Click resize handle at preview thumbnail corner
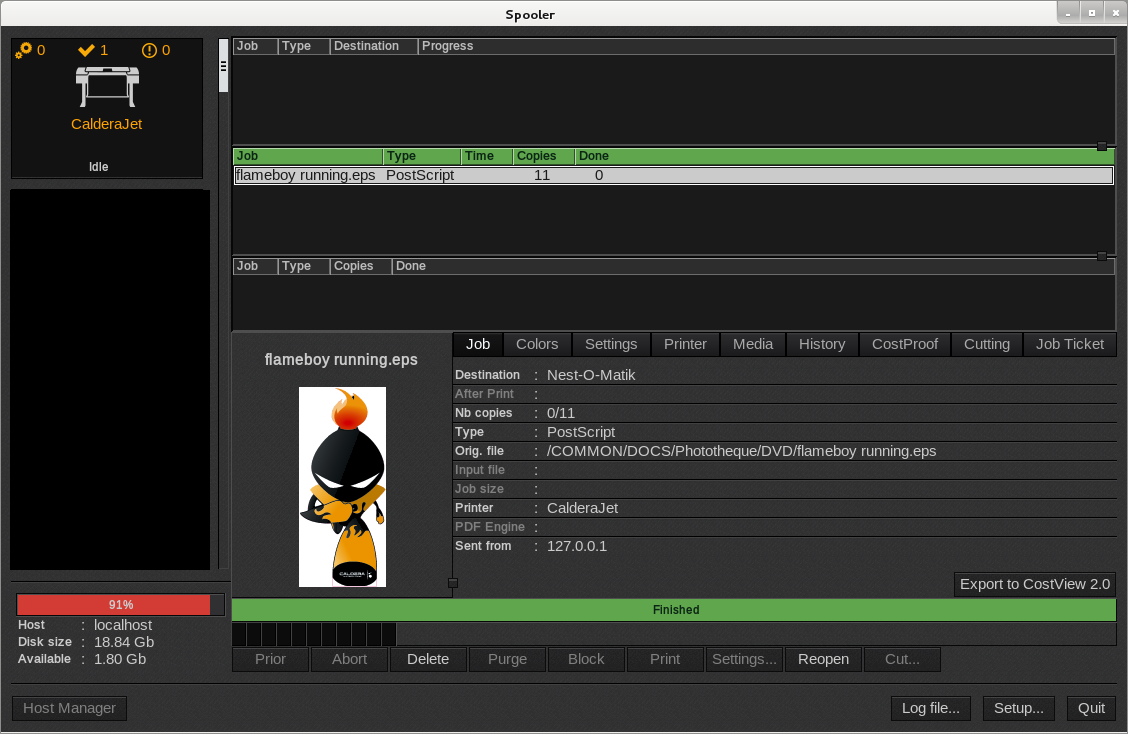The width and height of the screenshot is (1128, 734). pyautogui.click(x=452, y=583)
